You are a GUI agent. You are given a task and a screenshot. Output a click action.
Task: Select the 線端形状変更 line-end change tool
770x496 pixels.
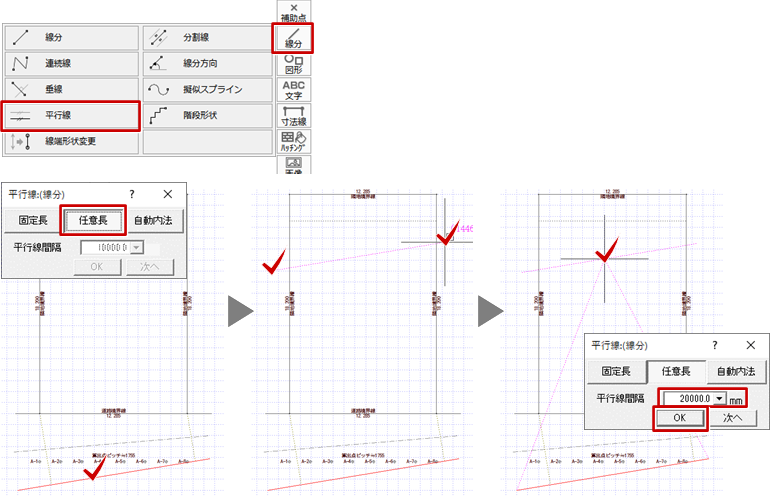[x=71, y=142]
